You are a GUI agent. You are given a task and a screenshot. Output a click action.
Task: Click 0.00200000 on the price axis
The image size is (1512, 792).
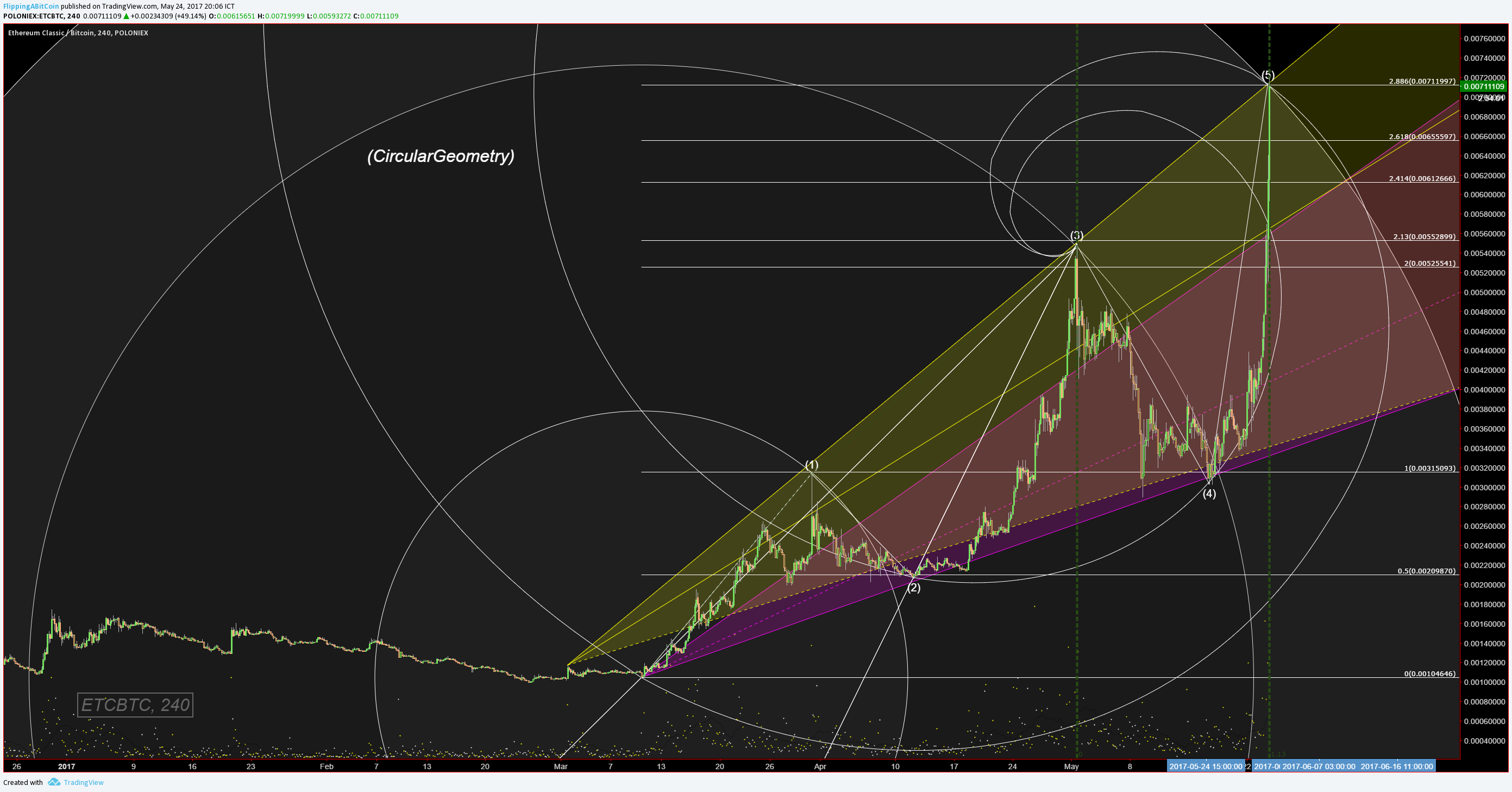[1484, 585]
